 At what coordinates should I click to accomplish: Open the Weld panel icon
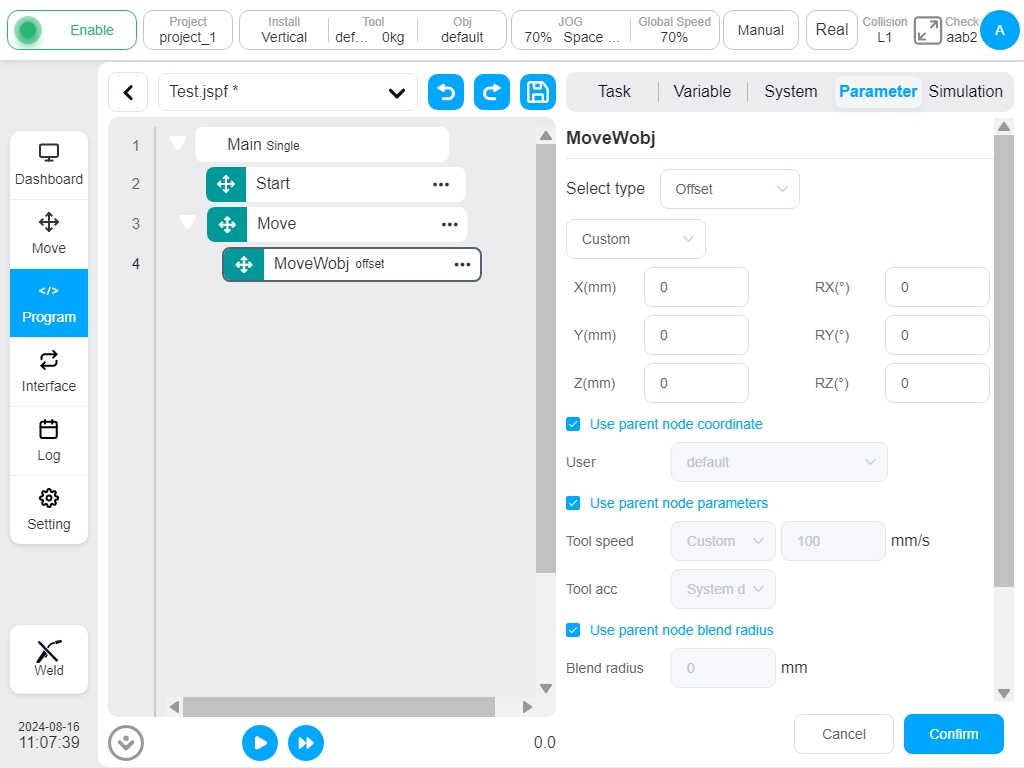[49, 659]
